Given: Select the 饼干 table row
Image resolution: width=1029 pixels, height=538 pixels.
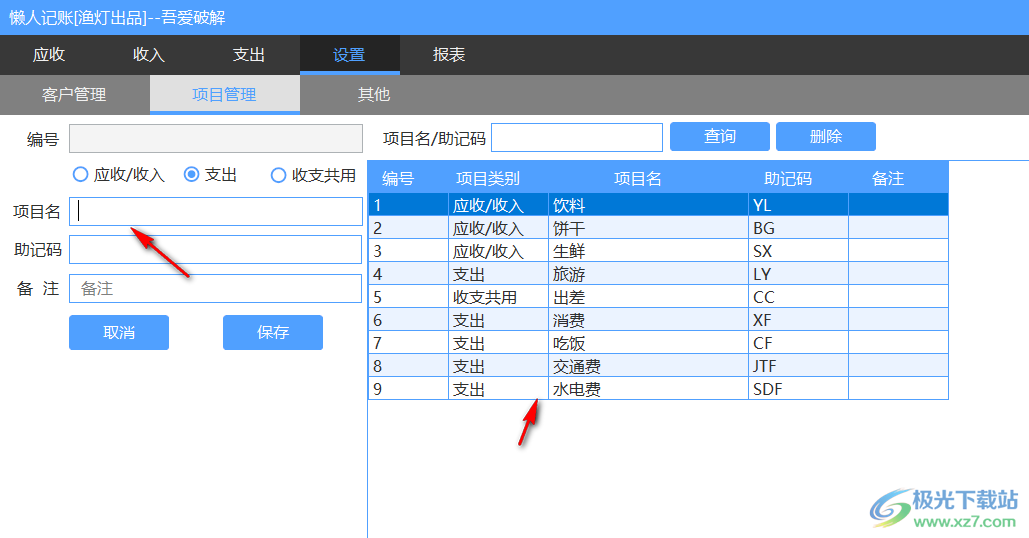Looking at the screenshot, I should pyautogui.click(x=658, y=228).
